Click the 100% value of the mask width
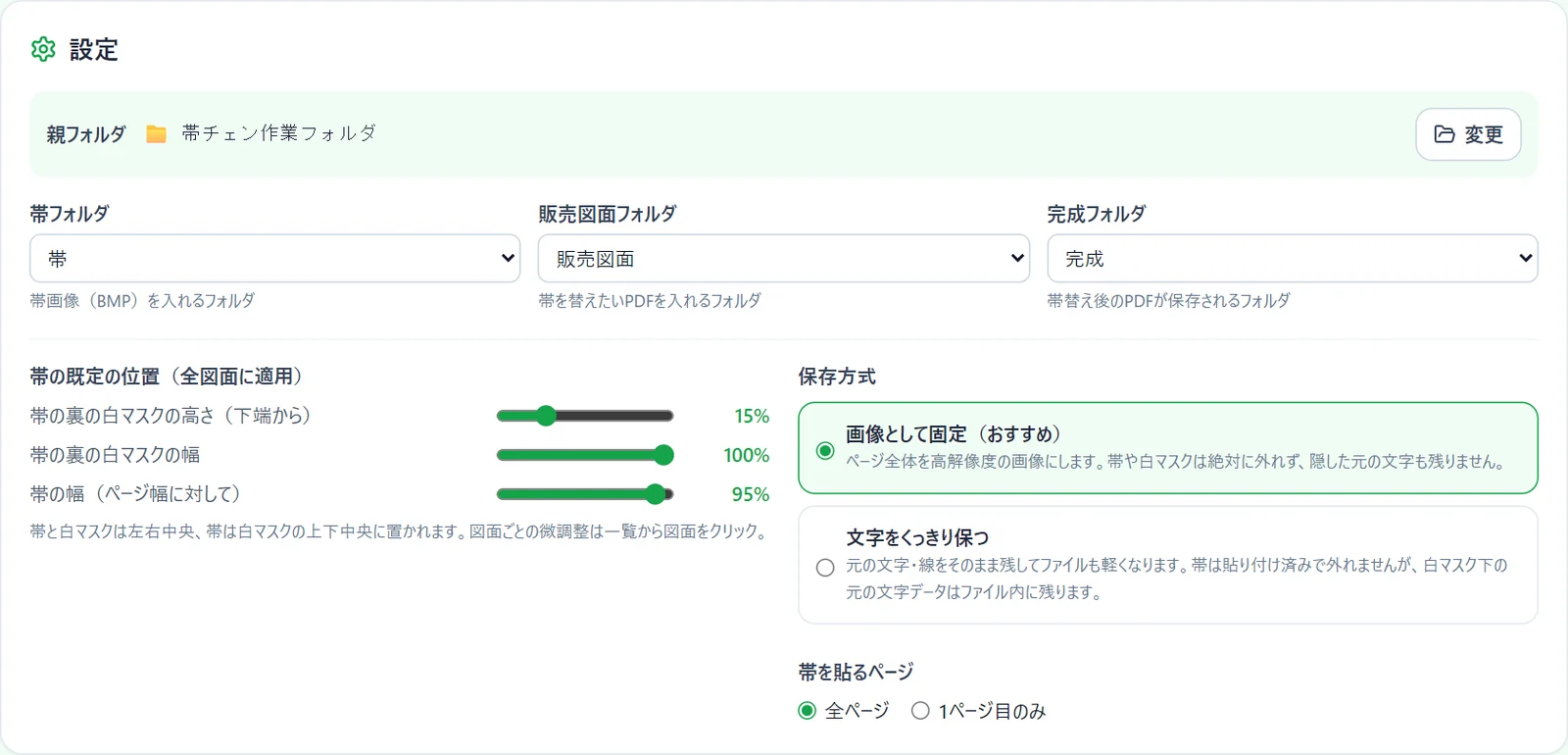 coord(746,455)
